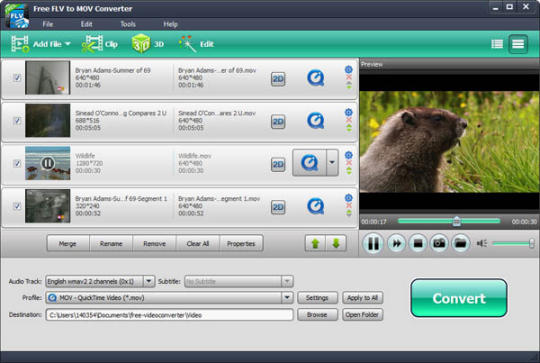
Task: Select the Wildlife video thumbnail
Action: [48, 163]
